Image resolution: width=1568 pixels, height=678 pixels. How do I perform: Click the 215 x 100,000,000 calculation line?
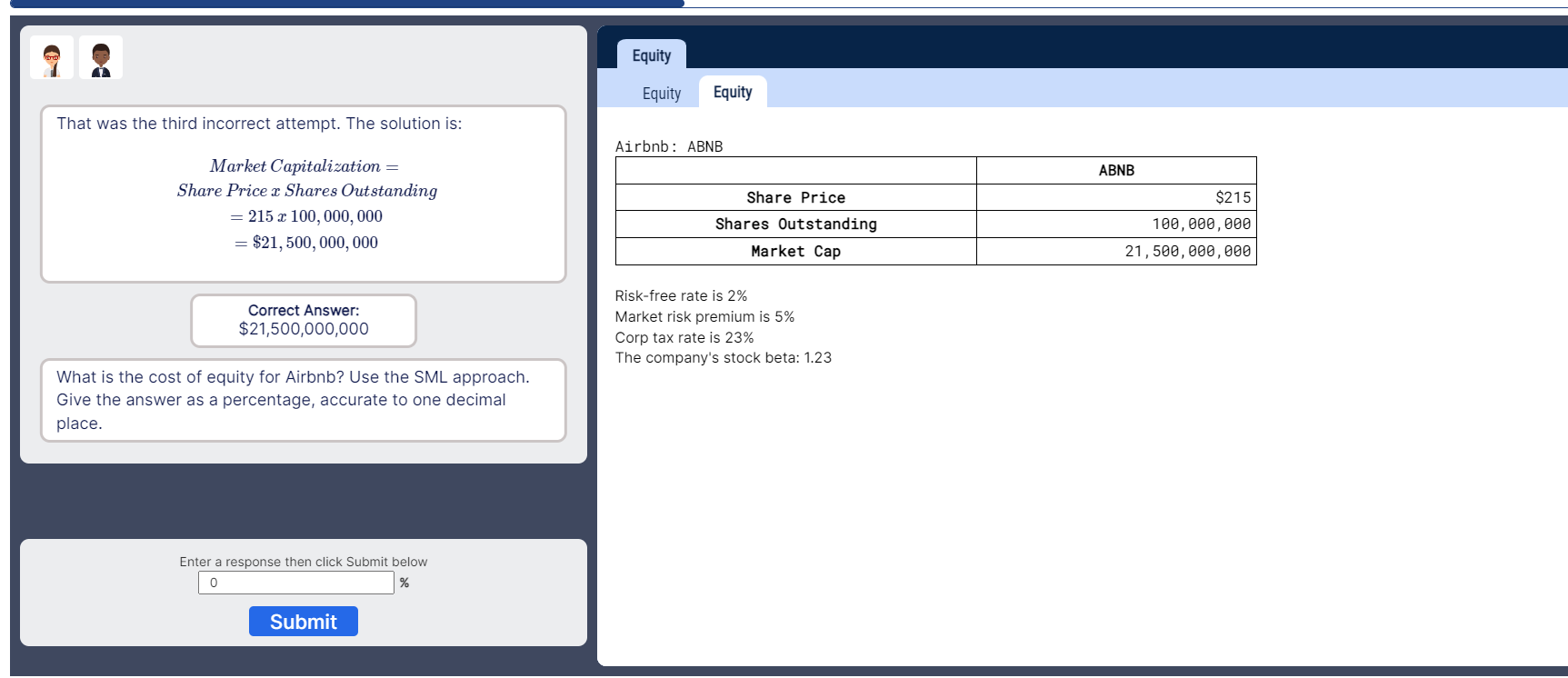(306, 216)
